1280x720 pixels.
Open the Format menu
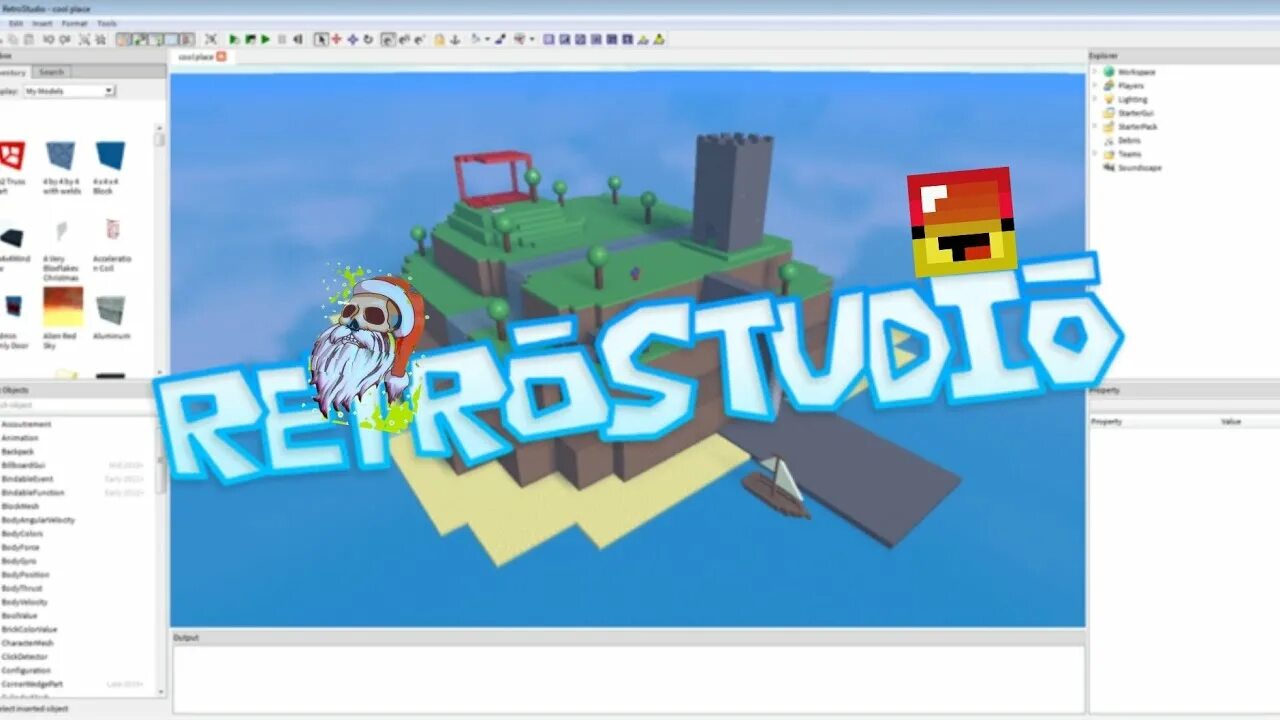(x=74, y=23)
